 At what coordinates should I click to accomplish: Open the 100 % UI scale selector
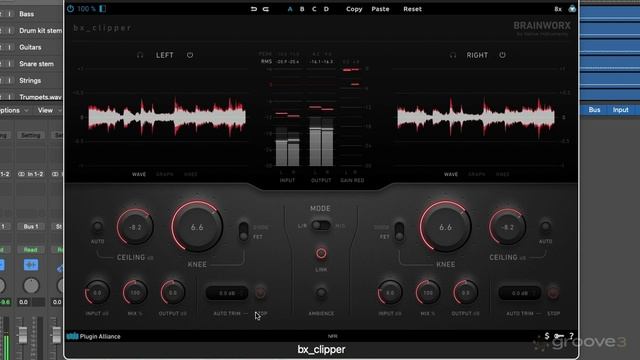click(x=87, y=9)
